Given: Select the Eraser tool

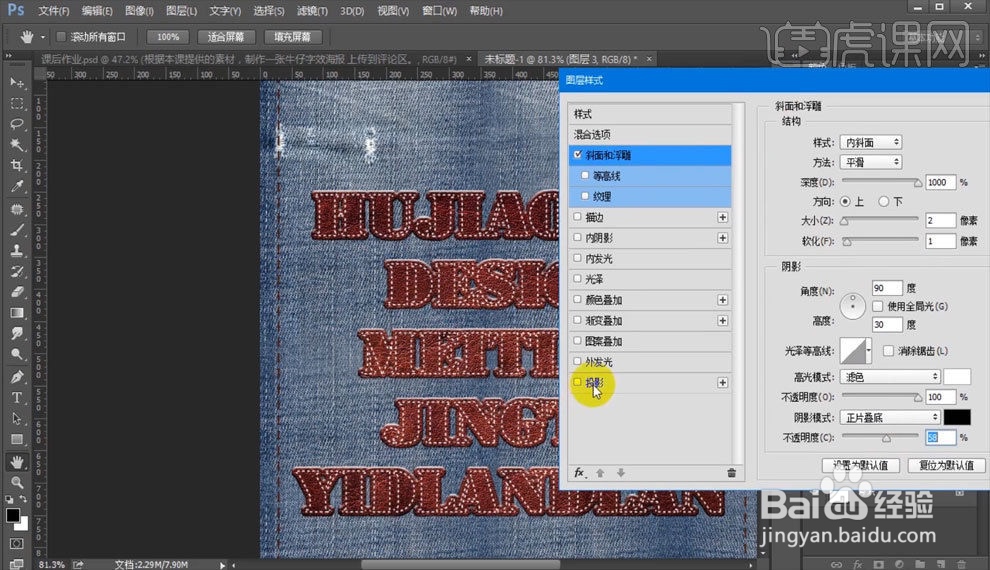Looking at the screenshot, I should coord(16,292).
